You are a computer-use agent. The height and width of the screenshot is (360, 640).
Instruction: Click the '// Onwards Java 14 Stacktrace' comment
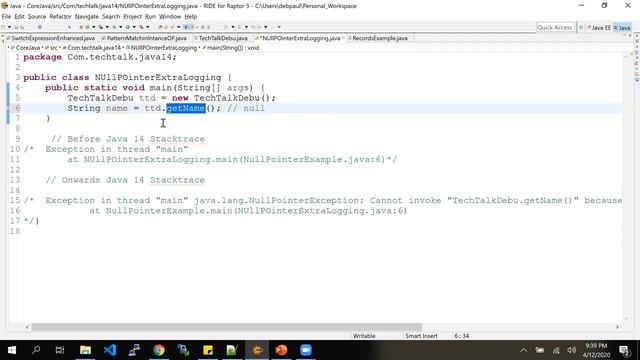coord(125,180)
